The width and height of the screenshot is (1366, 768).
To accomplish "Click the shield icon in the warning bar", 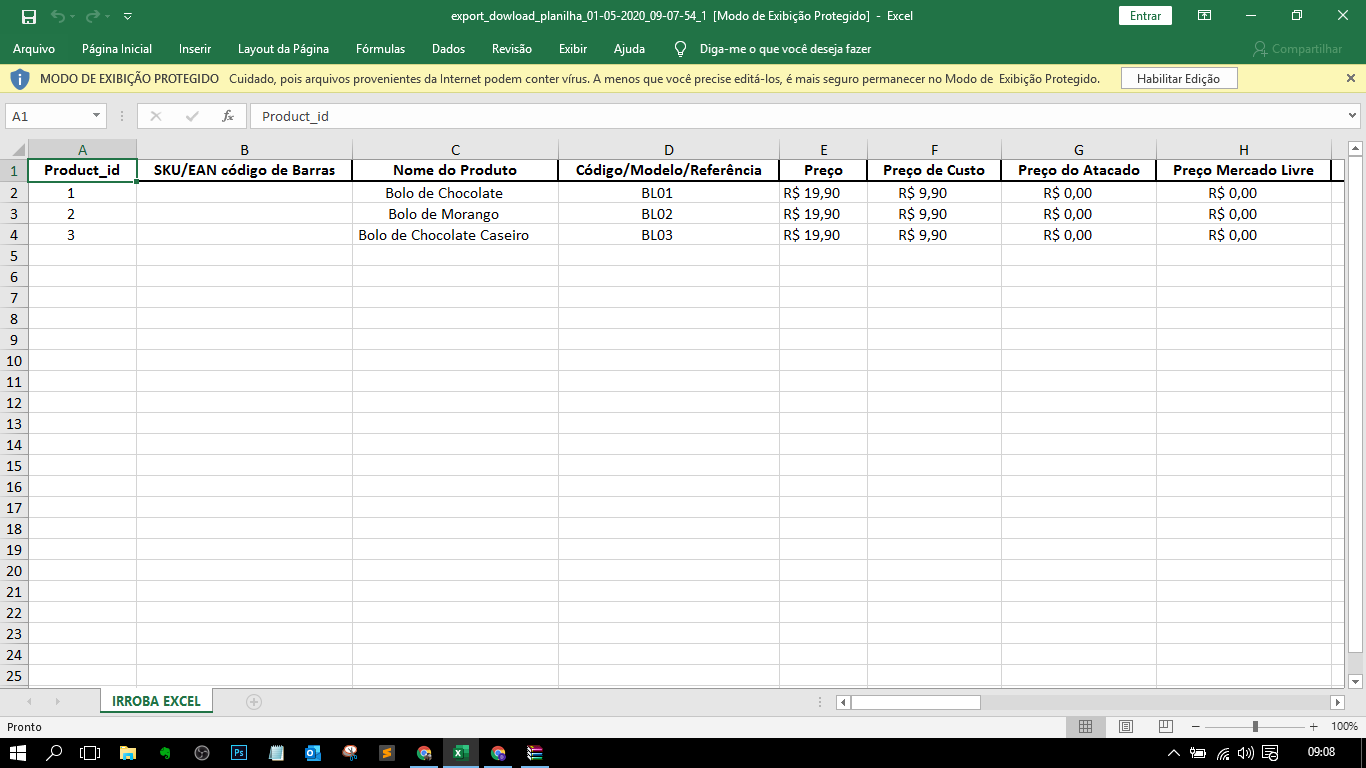I will point(20,78).
